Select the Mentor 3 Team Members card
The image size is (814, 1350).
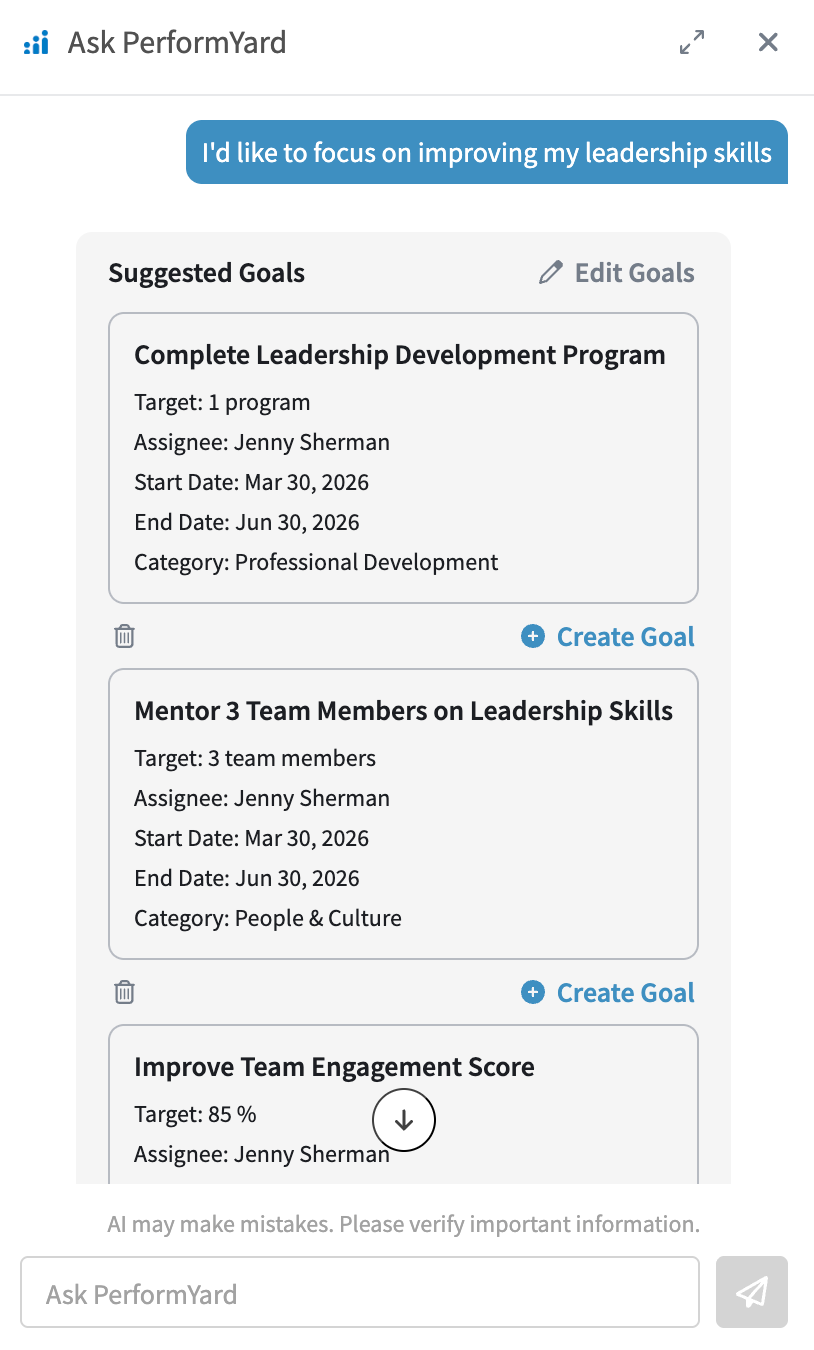pos(403,814)
